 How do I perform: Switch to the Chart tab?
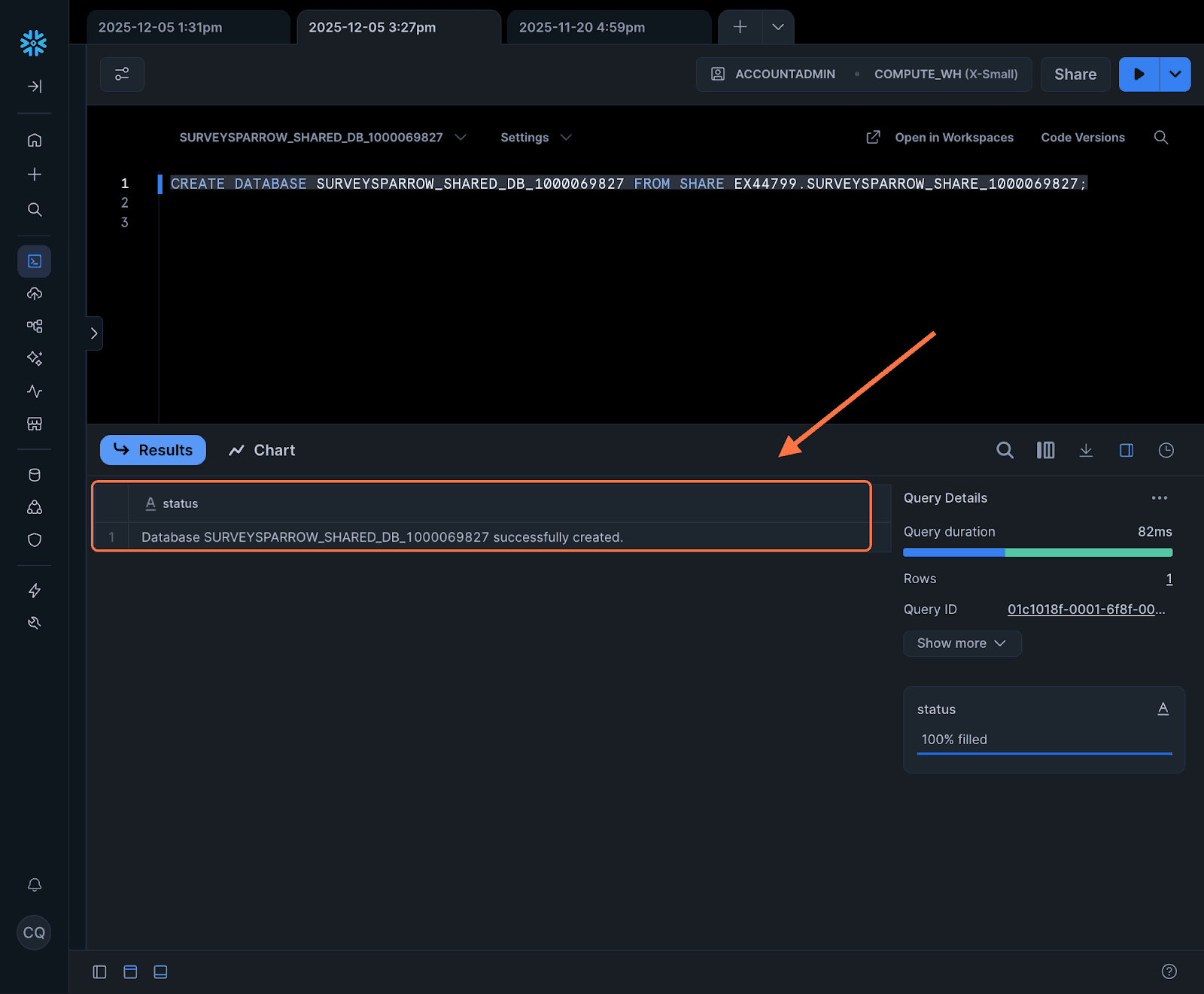pyautogui.click(x=262, y=450)
